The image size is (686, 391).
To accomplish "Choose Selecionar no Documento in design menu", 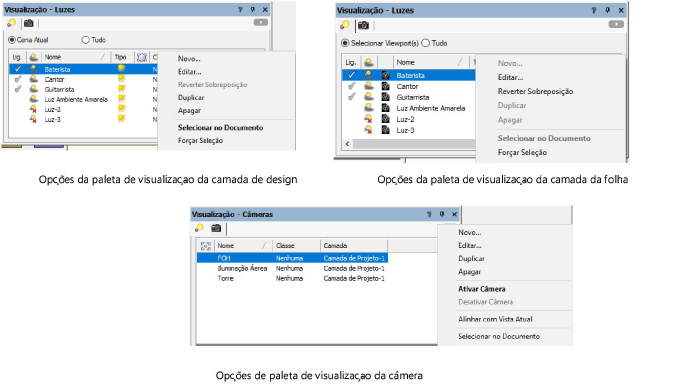I will (x=220, y=128).
